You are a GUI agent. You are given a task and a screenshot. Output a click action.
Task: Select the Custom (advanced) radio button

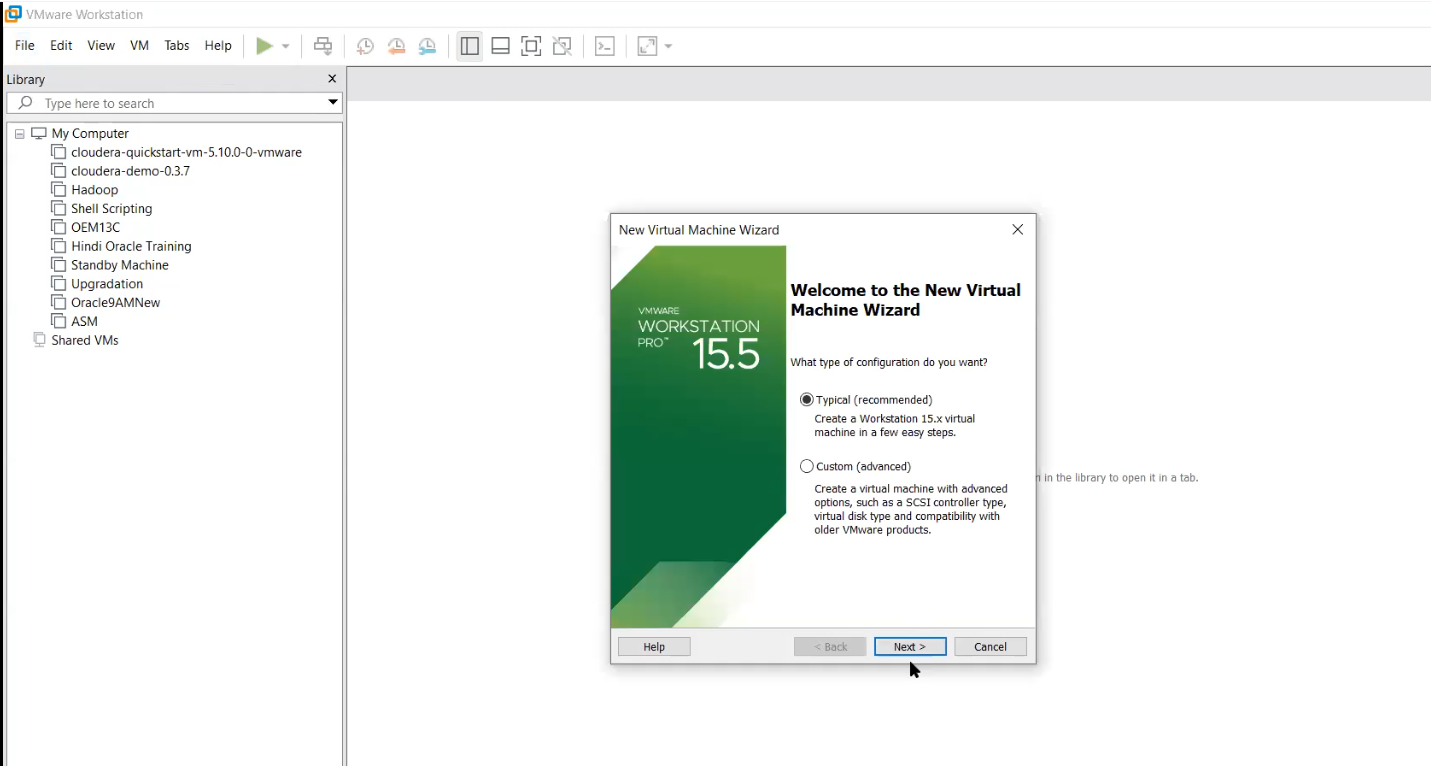(x=807, y=466)
